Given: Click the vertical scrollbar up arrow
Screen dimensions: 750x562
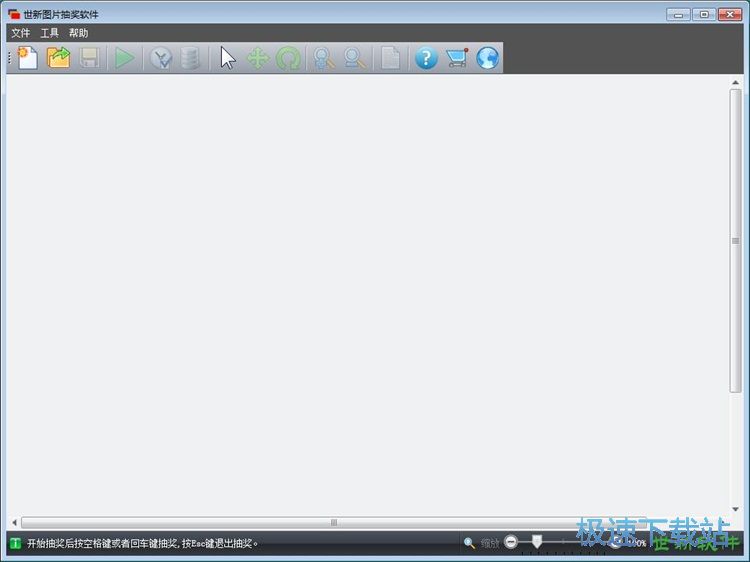Looking at the screenshot, I should click(735, 83).
